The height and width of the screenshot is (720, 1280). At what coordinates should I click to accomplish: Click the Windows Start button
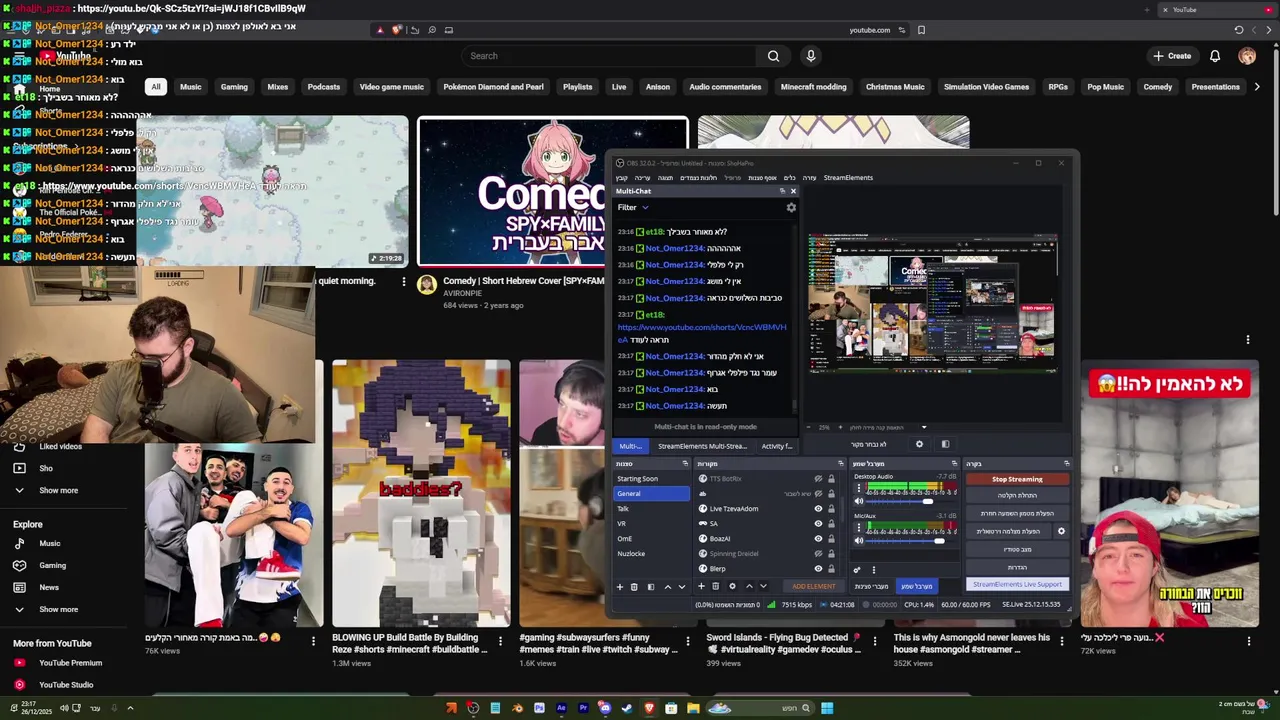click(x=827, y=708)
